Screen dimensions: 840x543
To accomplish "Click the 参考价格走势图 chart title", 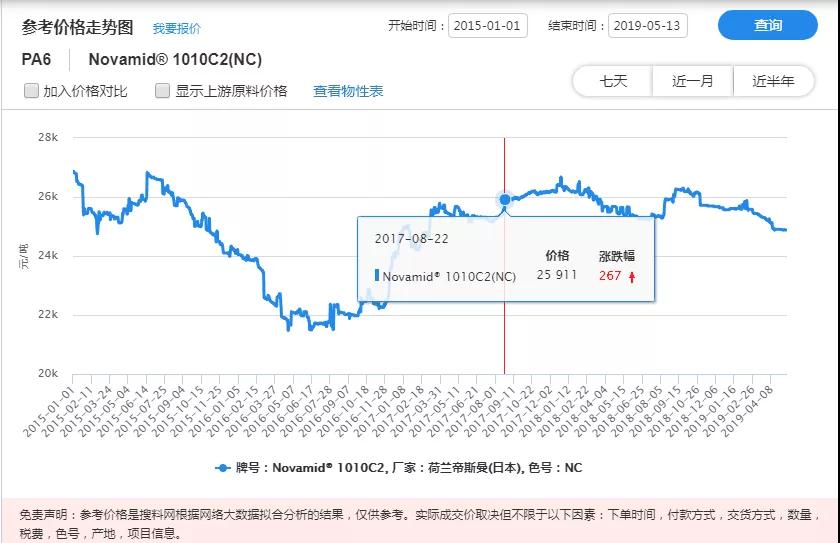I will 76,26.
